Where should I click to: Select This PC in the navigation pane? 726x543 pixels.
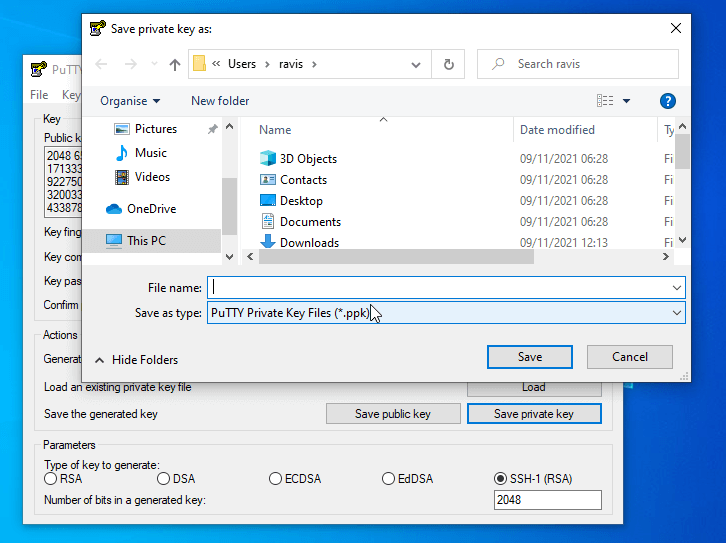146,241
